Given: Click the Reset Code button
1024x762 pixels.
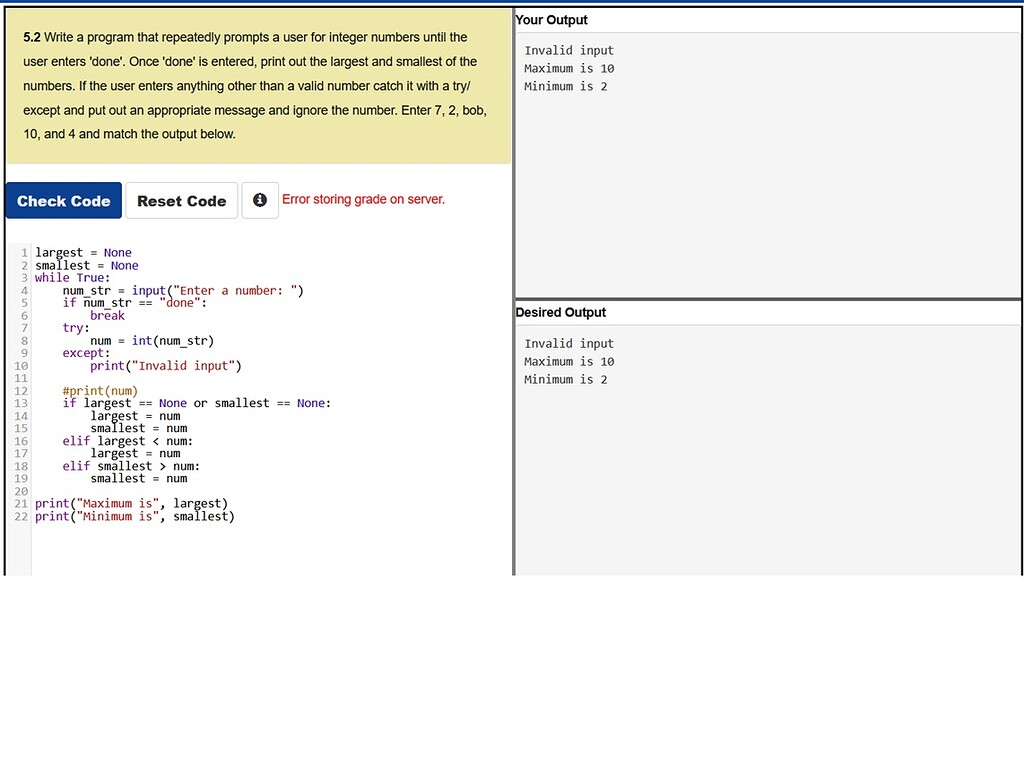Looking at the screenshot, I should click(181, 200).
